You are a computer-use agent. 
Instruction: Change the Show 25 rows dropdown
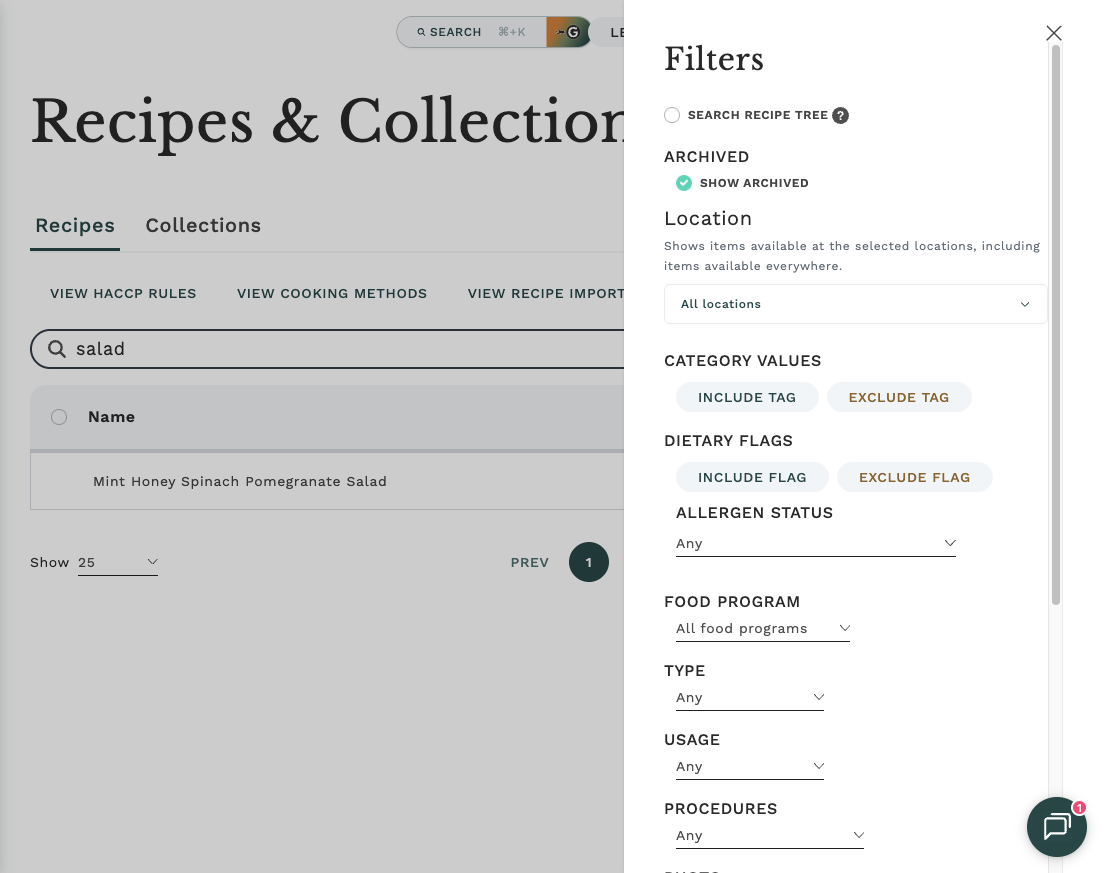click(118, 563)
